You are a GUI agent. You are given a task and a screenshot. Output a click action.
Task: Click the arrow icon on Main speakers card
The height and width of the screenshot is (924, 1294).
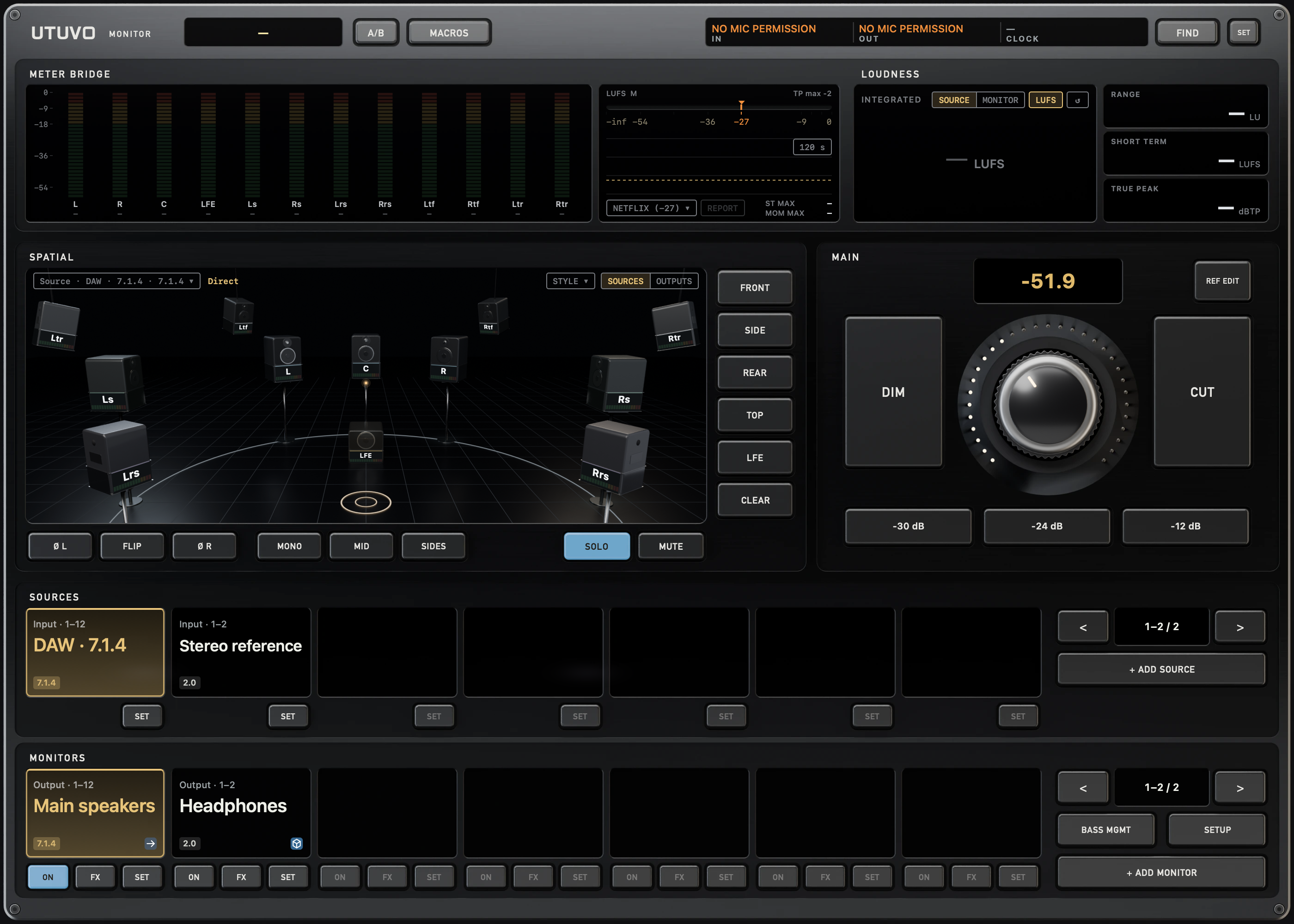(x=150, y=843)
